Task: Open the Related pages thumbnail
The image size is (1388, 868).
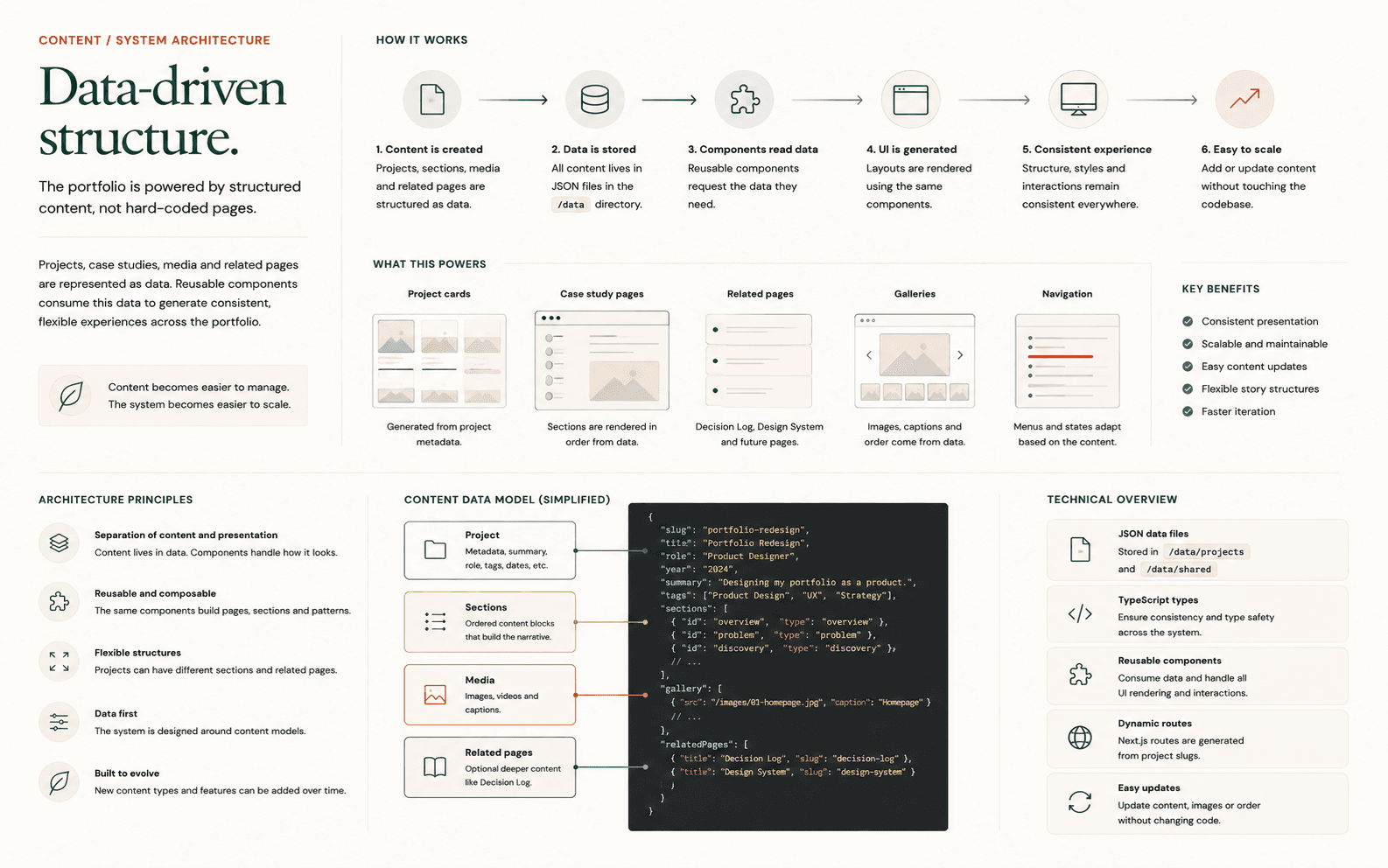Action: coord(759,360)
